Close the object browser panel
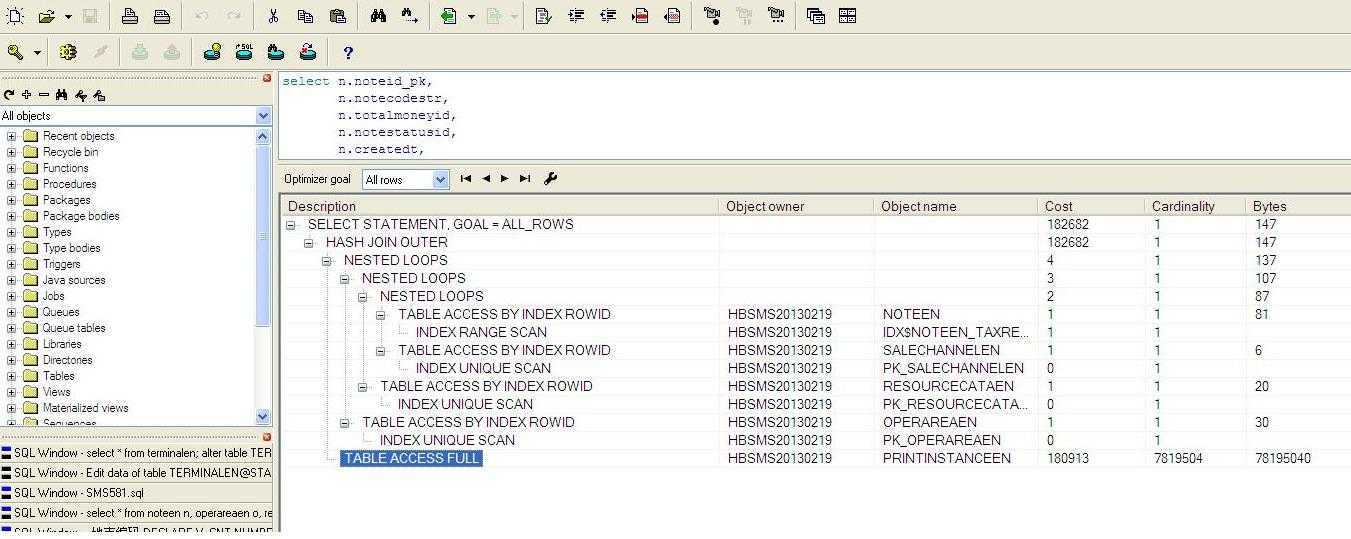This screenshot has height=539, width=1351. click(267, 78)
